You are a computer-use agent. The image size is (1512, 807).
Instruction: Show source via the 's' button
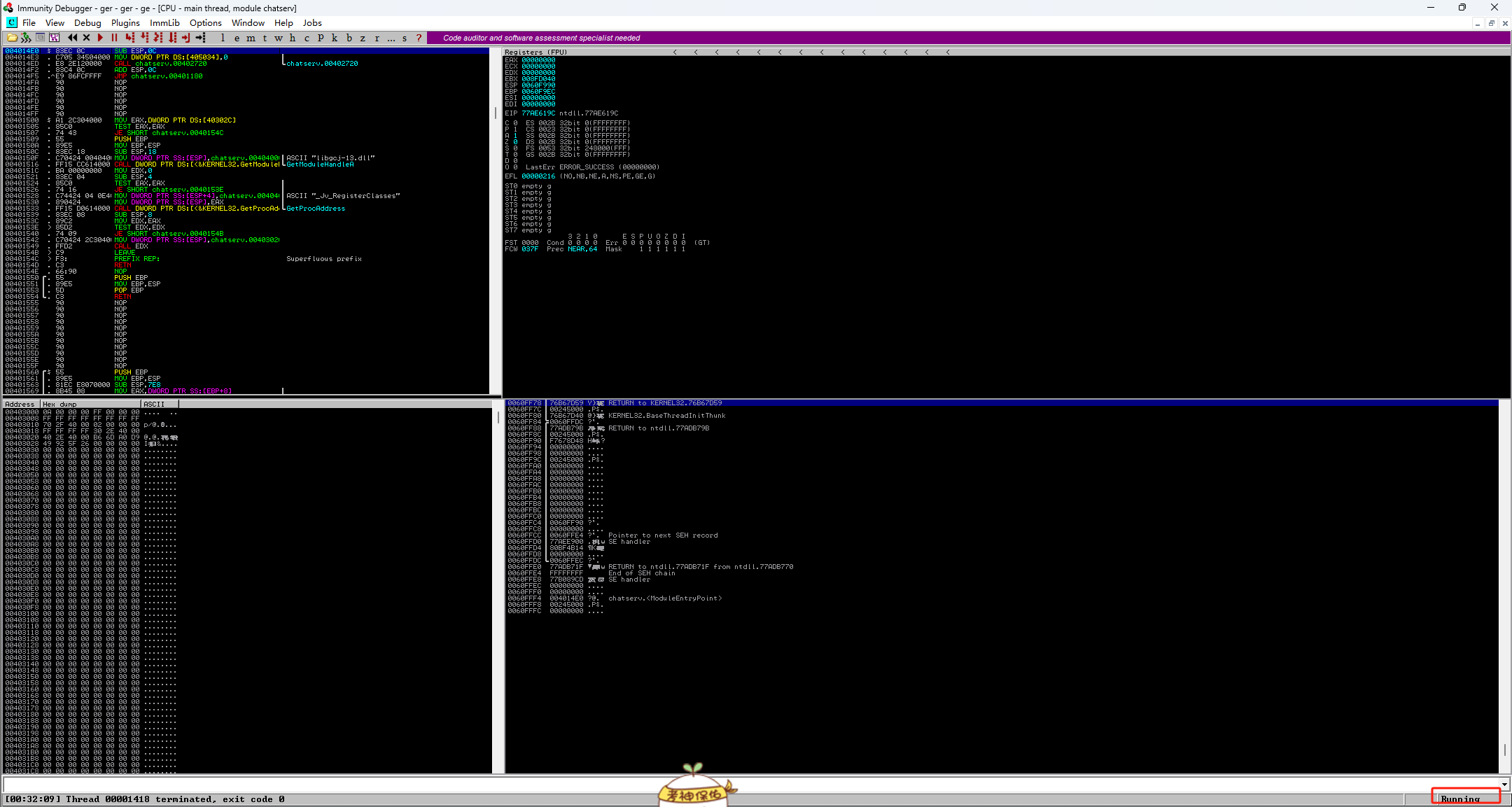click(405, 38)
